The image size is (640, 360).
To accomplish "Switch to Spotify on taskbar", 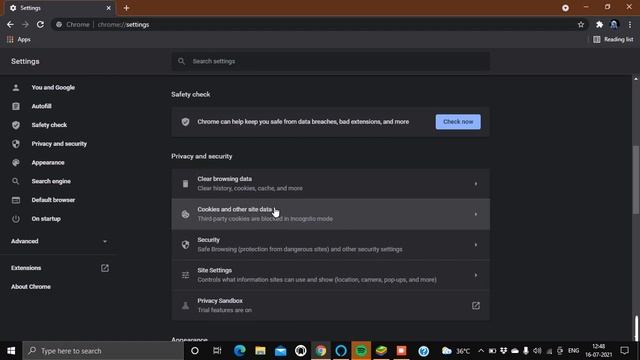I will pyautogui.click(x=361, y=351).
